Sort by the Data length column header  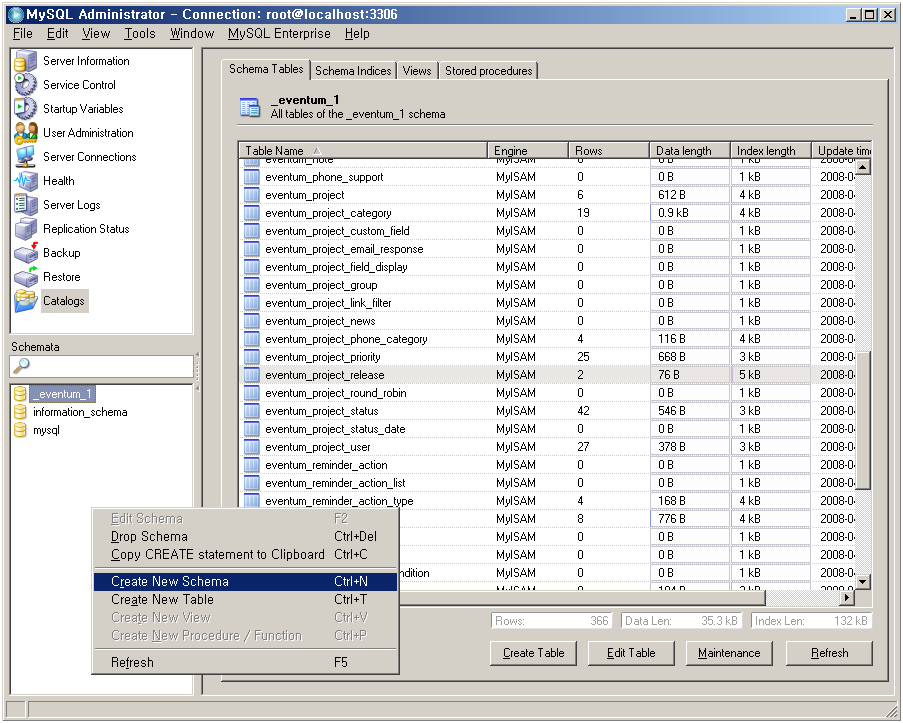690,150
